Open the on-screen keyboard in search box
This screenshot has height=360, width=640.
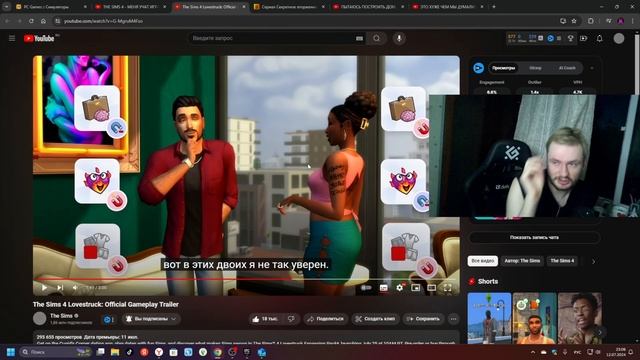coord(359,38)
